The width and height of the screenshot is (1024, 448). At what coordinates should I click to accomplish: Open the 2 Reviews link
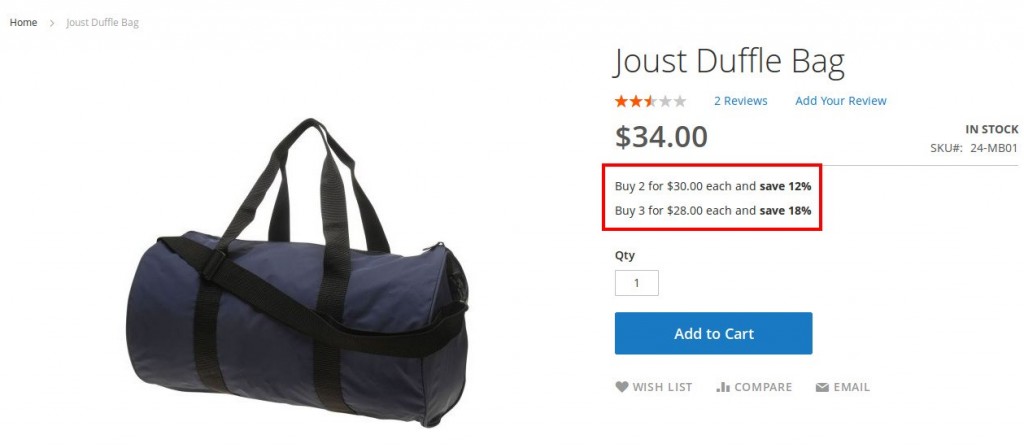pos(741,101)
